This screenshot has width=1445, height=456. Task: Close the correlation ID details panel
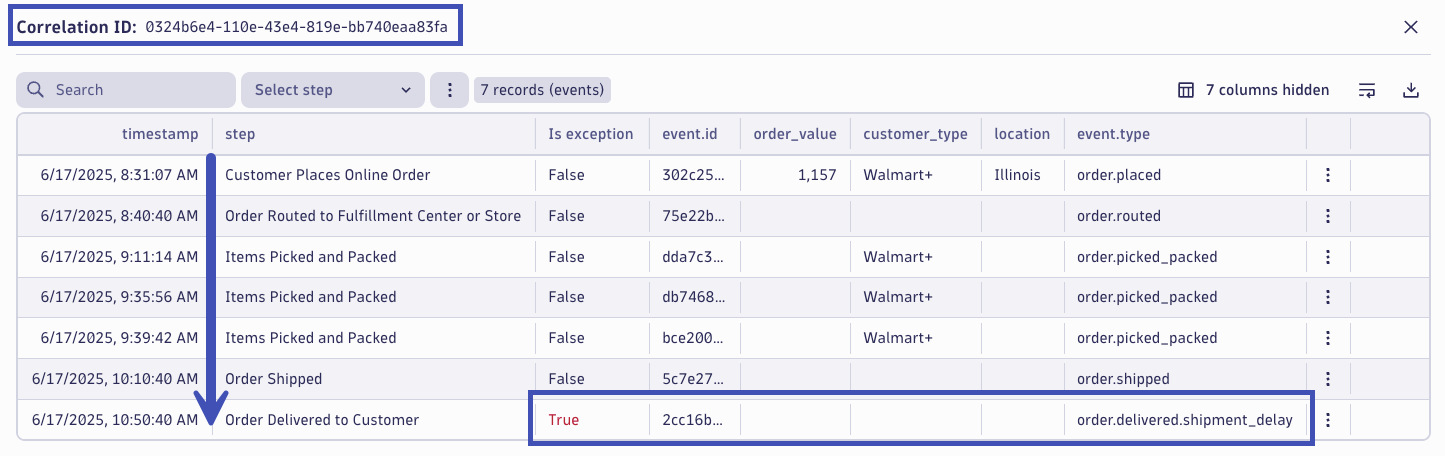1411,27
